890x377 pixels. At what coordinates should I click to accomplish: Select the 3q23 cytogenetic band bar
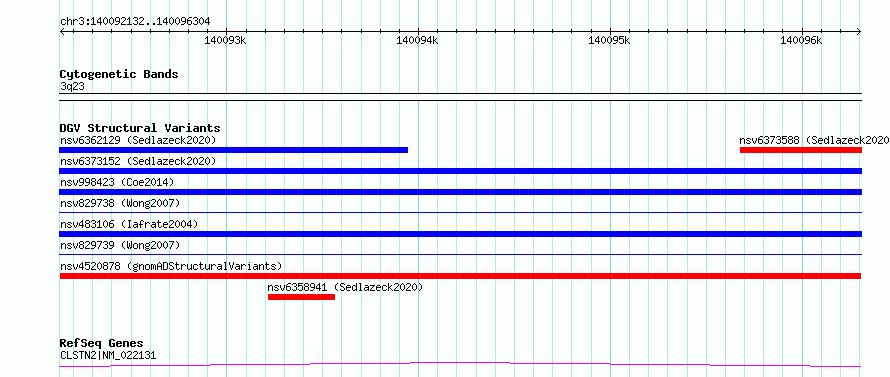point(460,97)
